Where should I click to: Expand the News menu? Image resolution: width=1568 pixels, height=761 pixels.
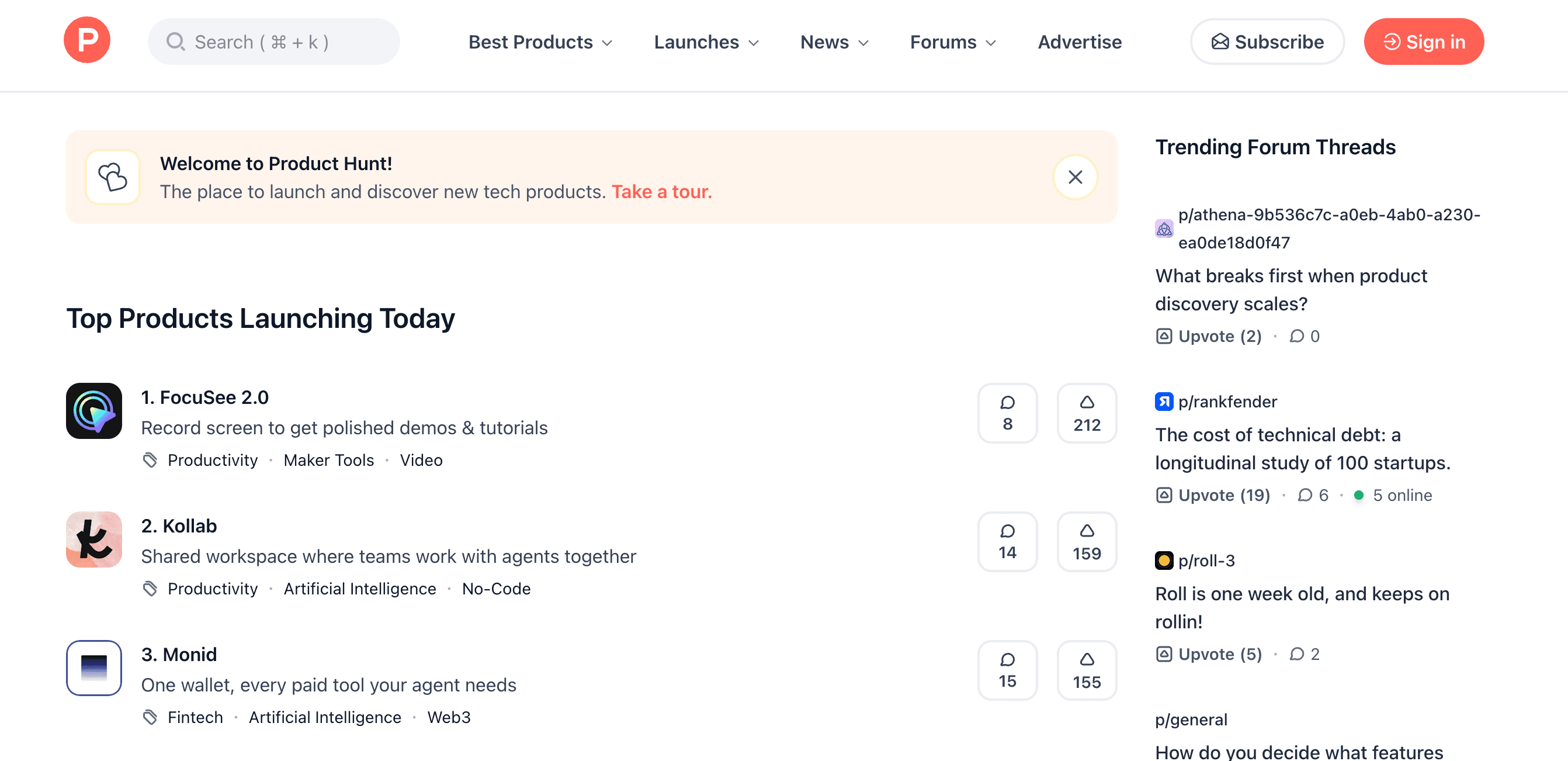pyautogui.click(x=834, y=42)
